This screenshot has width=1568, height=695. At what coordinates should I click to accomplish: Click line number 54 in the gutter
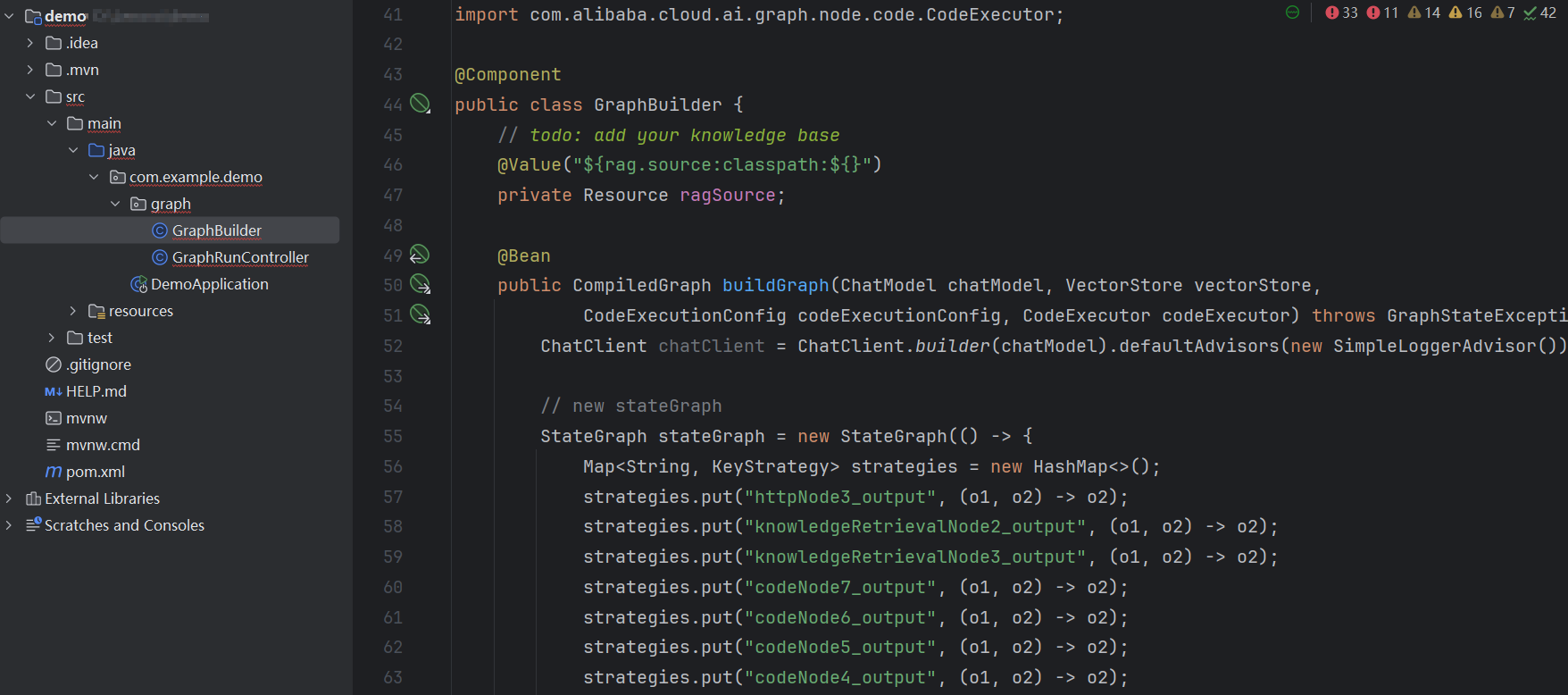(x=393, y=406)
